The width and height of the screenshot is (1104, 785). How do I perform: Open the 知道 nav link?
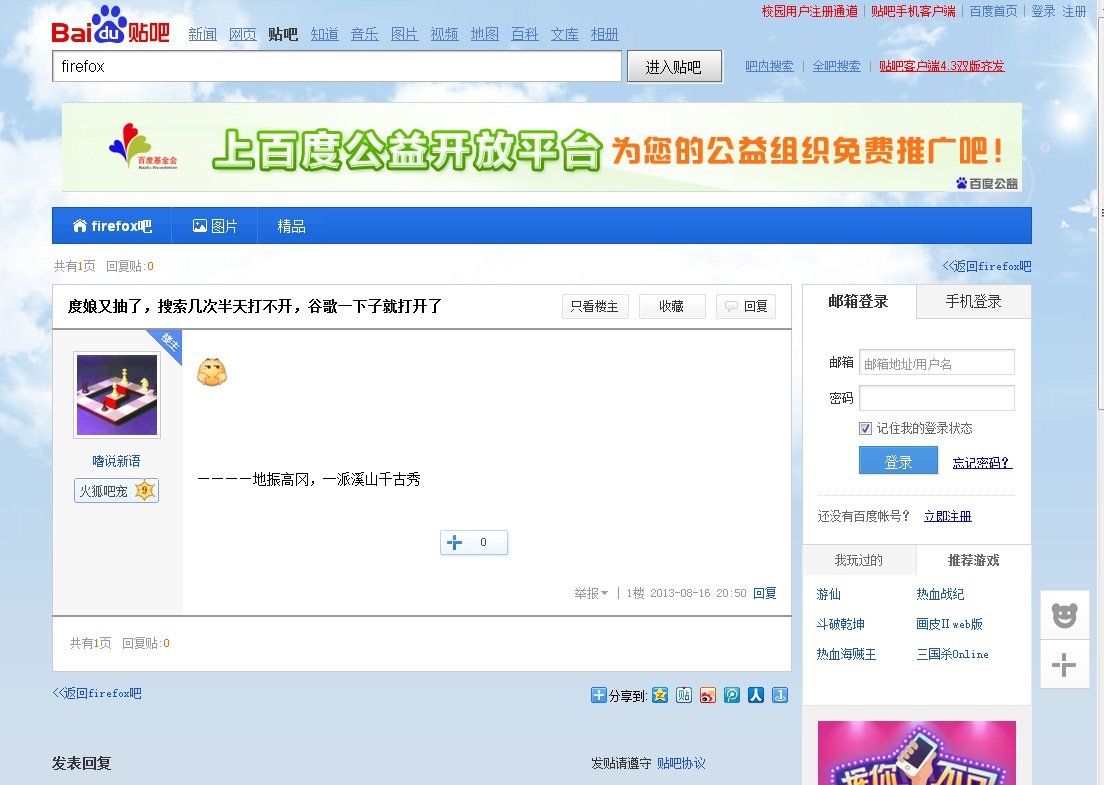[x=325, y=34]
